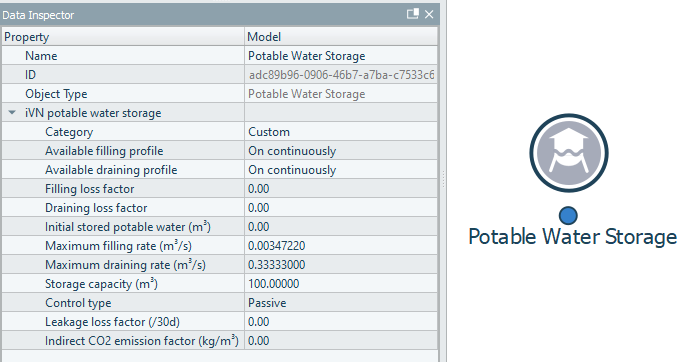Edit the Draining loss factor value
The height and width of the screenshot is (362, 694).
341,208
